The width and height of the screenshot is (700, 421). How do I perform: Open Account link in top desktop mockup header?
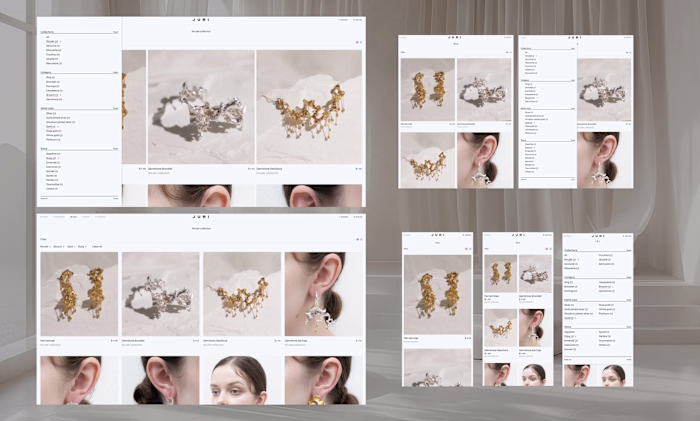(x=343, y=20)
